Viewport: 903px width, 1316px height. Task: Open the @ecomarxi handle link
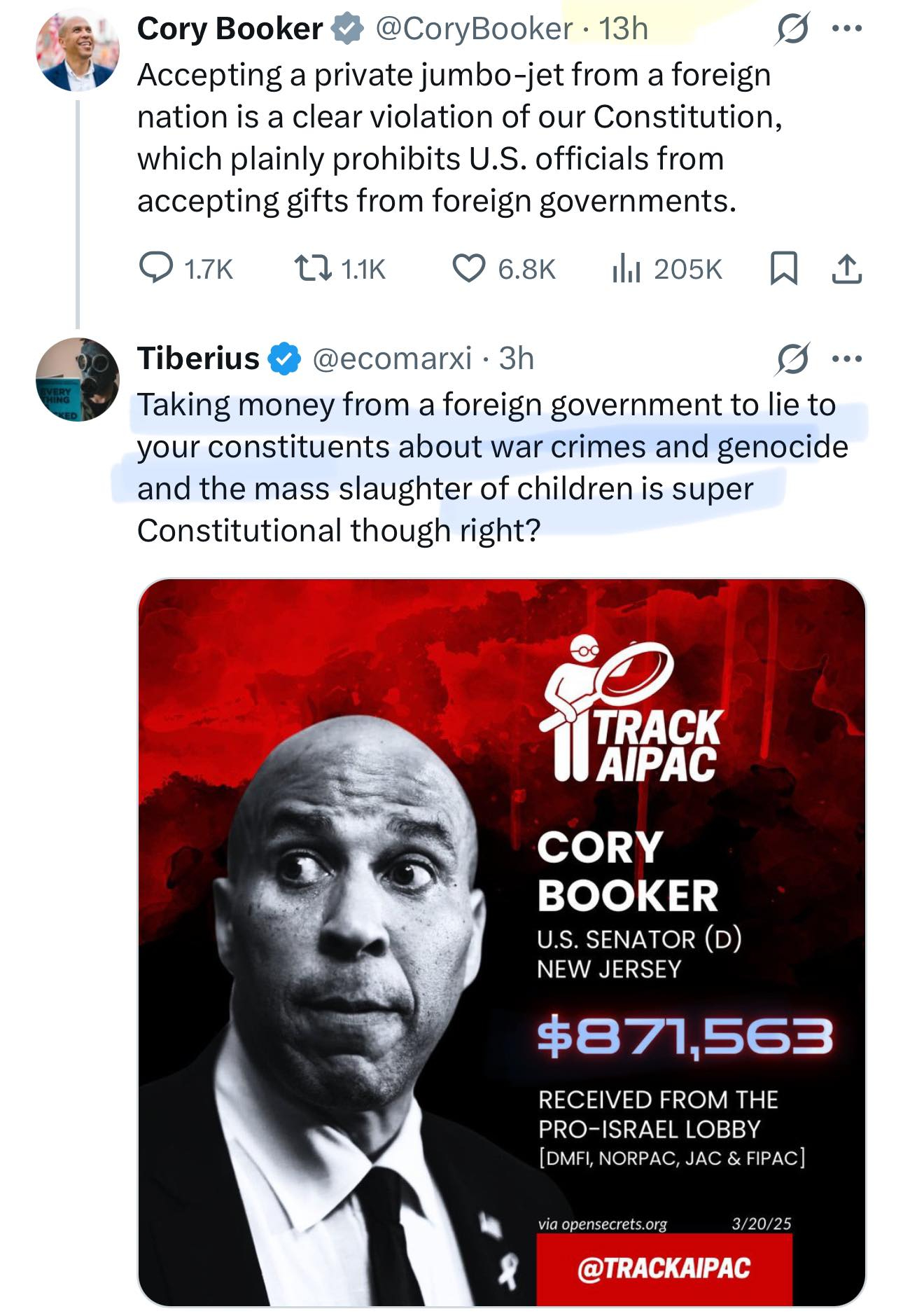pos(392,359)
